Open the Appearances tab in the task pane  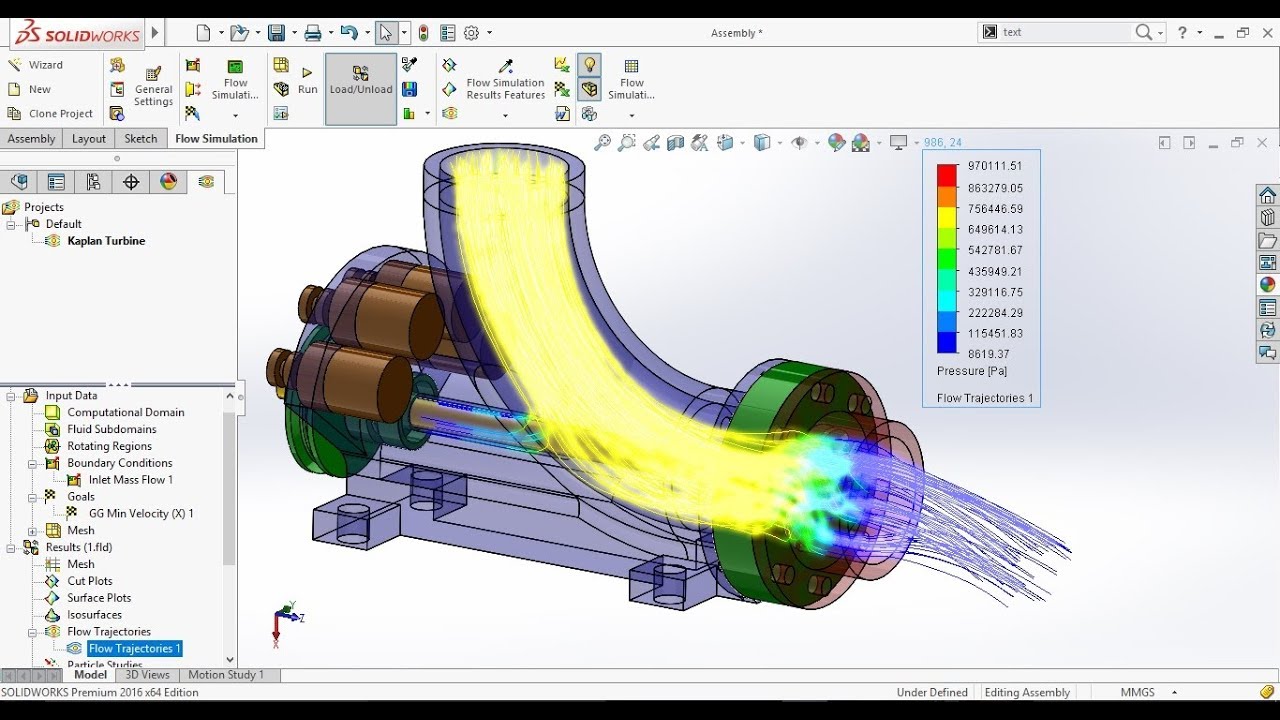tap(1267, 285)
